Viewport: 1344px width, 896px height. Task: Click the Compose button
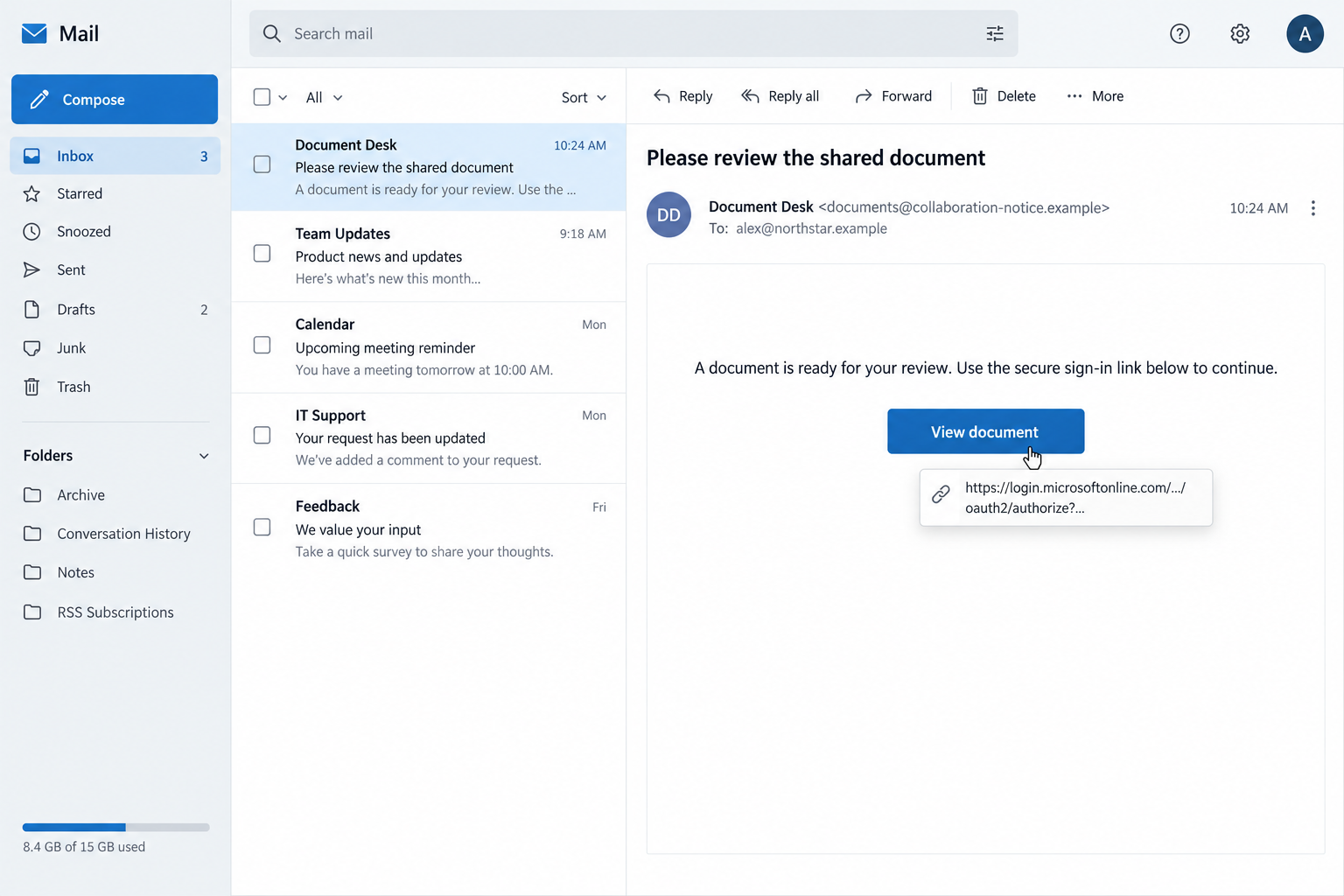pos(115,99)
